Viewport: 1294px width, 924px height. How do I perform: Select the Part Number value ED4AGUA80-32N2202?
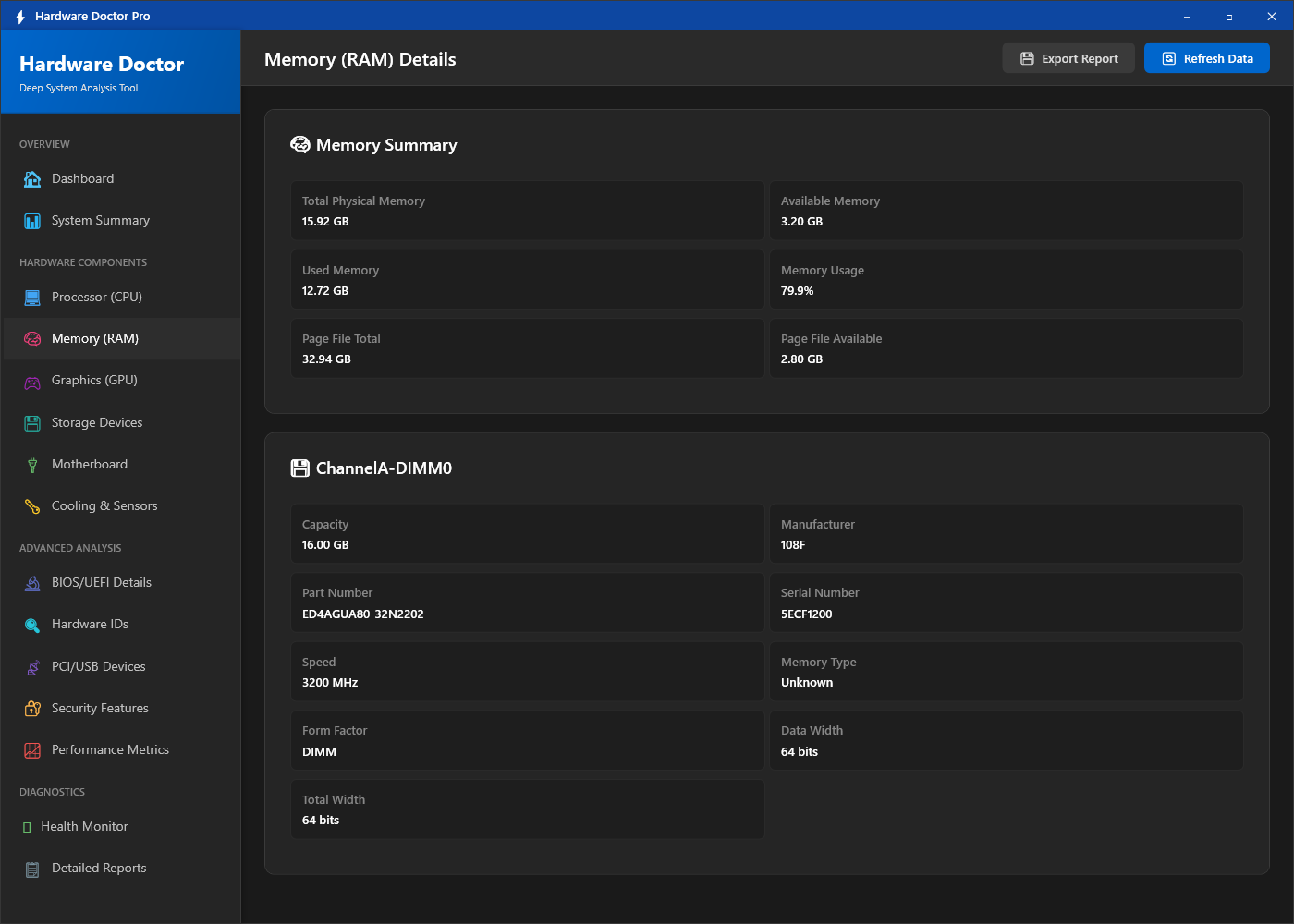pos(363,614)
